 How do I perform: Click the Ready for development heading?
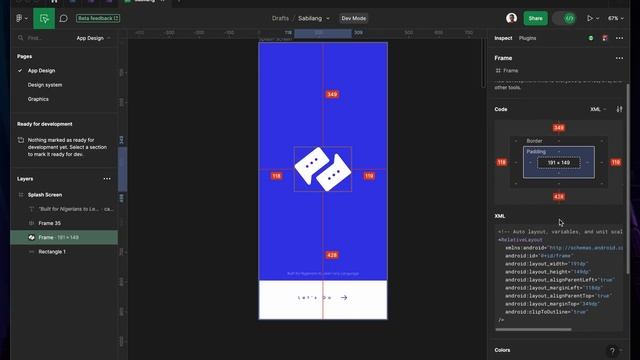click(x=44, y=124)
